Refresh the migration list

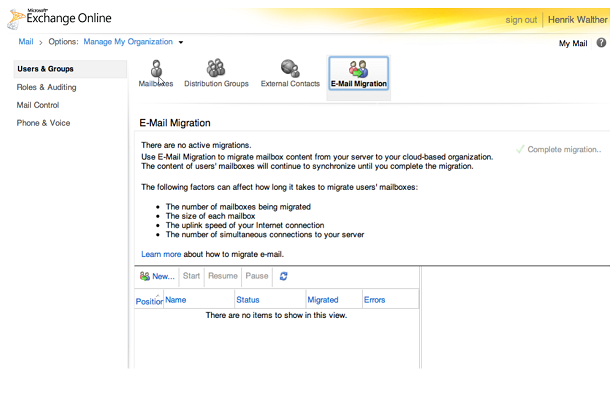tap(284, 276)
